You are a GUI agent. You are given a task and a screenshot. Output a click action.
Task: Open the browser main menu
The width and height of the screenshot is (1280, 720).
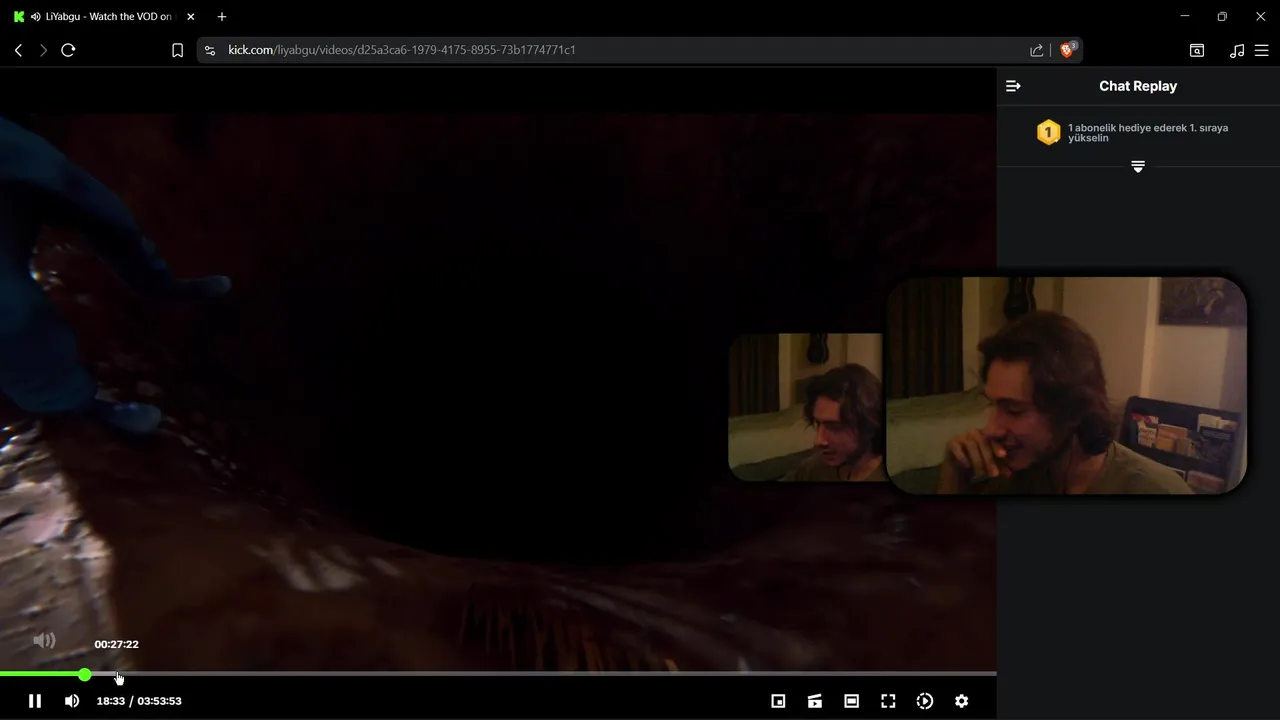[x=1261, y=50]
